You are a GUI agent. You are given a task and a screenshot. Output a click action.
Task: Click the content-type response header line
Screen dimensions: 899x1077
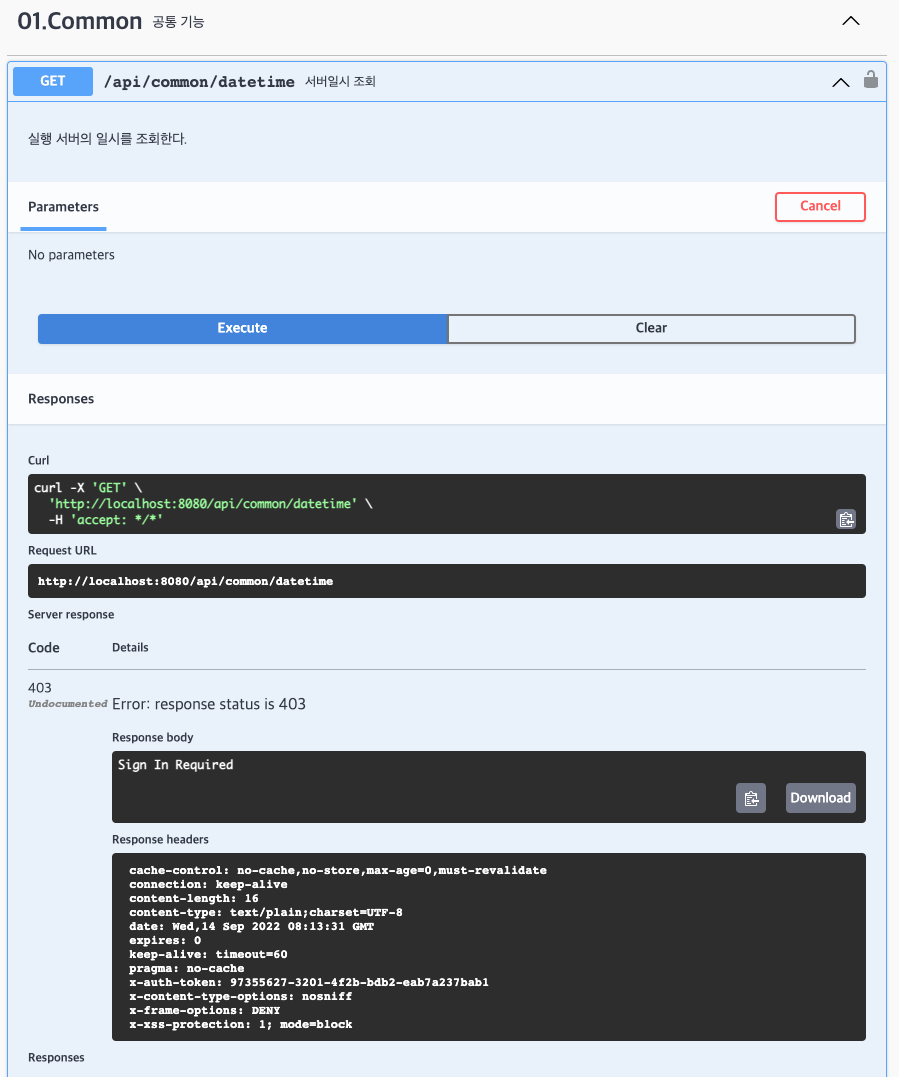tap(266, 912)
